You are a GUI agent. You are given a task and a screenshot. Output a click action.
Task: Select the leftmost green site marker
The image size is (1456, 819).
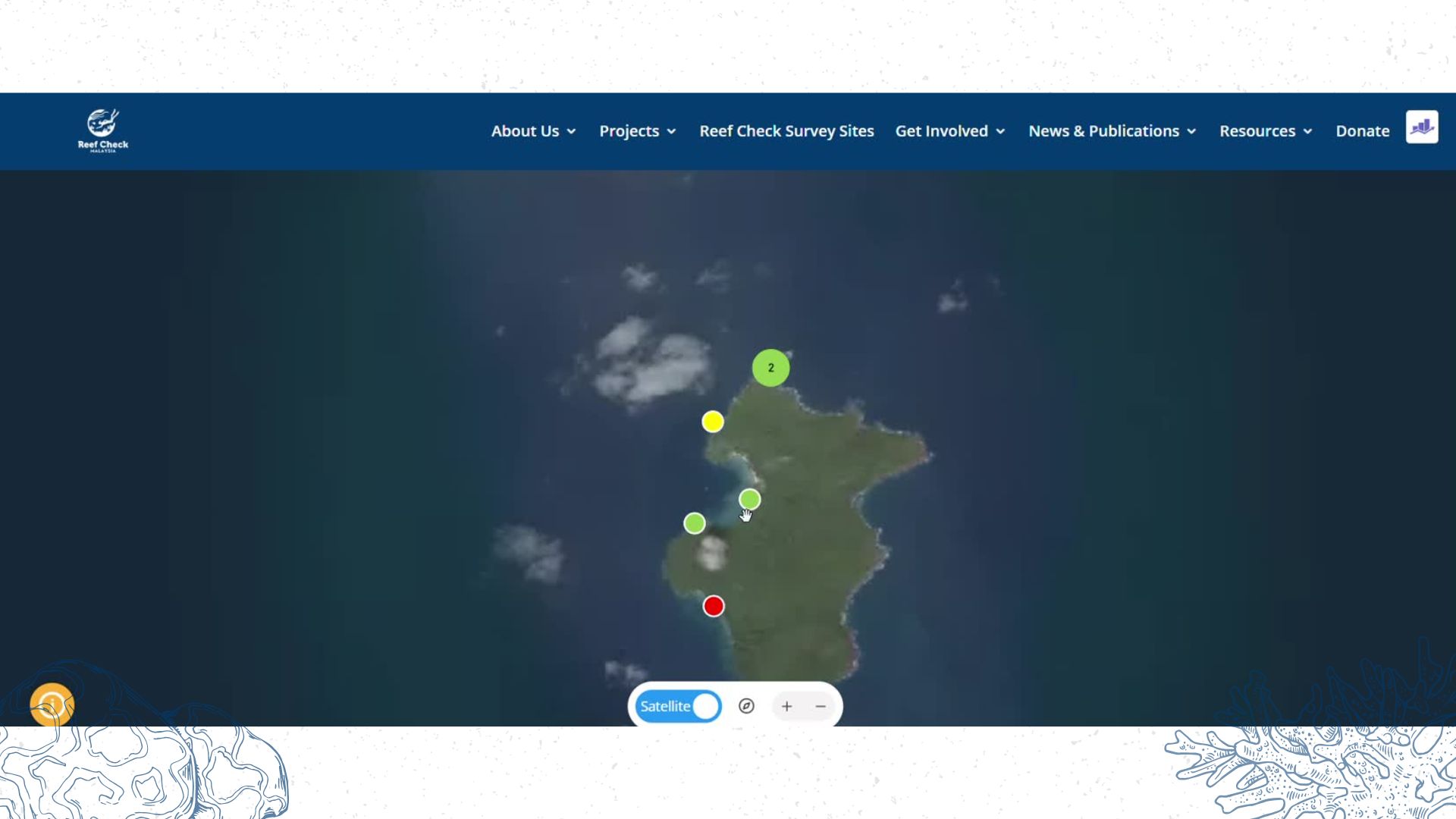[694, 523]
